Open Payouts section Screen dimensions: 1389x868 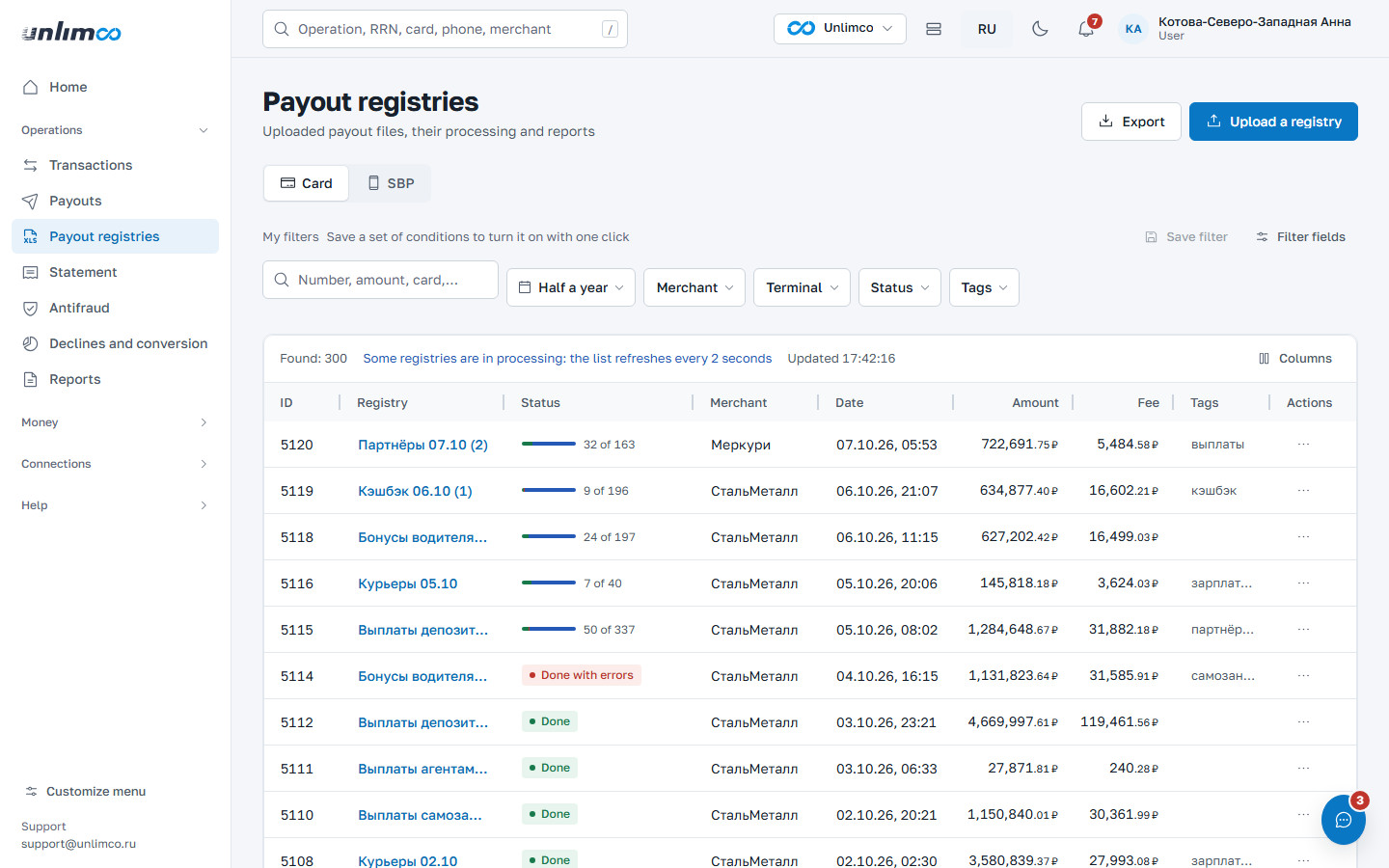coord(115,201)
